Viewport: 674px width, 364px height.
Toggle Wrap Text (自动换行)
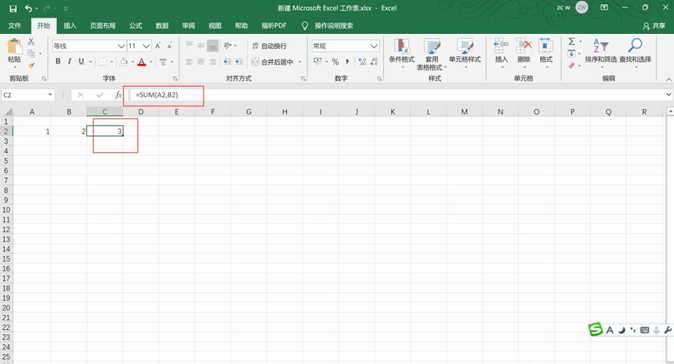[270, 46]
